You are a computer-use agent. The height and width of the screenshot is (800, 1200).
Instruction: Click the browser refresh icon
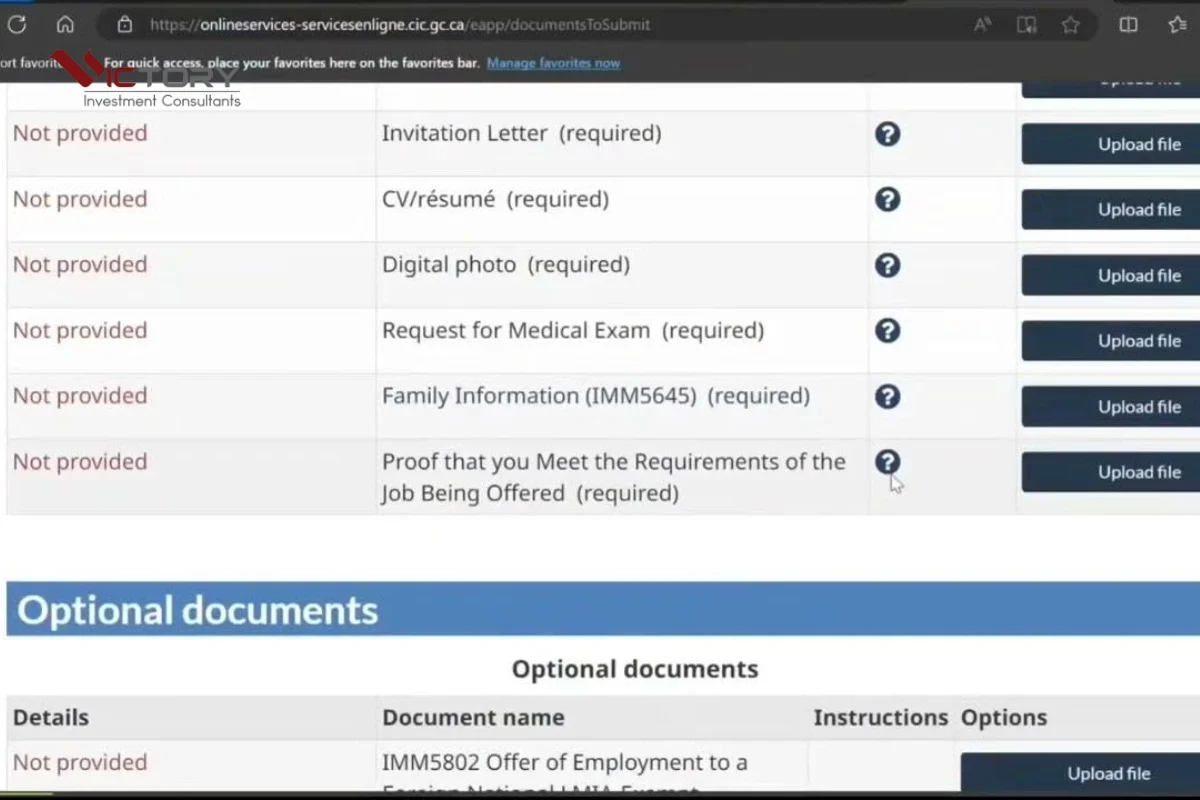click(17, 25)
